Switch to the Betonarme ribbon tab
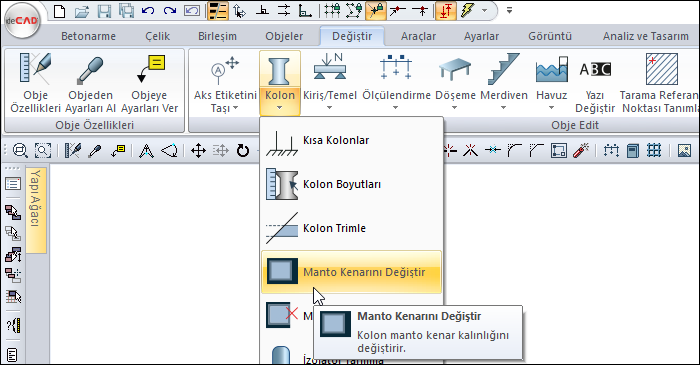Image resolution: width=700 pixels, height=365 pixels. 88,36
